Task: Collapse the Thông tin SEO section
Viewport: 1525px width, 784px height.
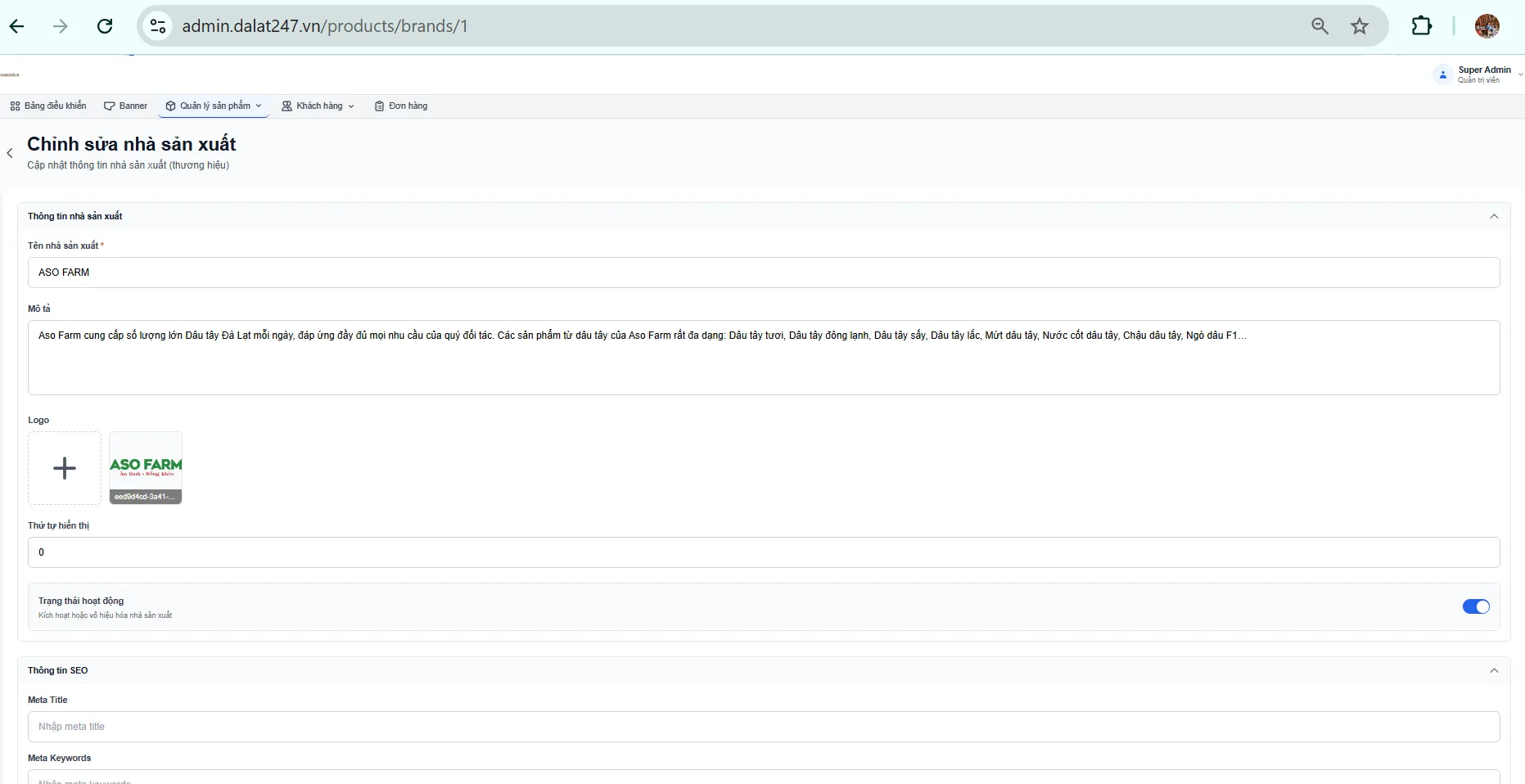Action: coord(1494,670)
